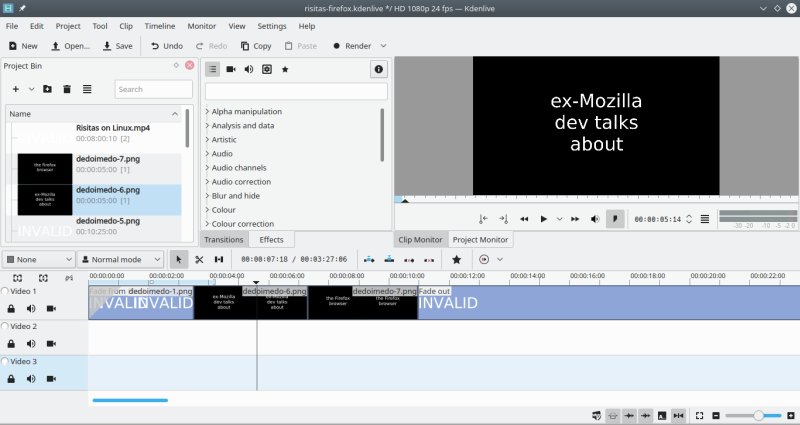The width and height of the screenshot is (800, 425).
Task: Open the effects info button
Action: point(378,69)
